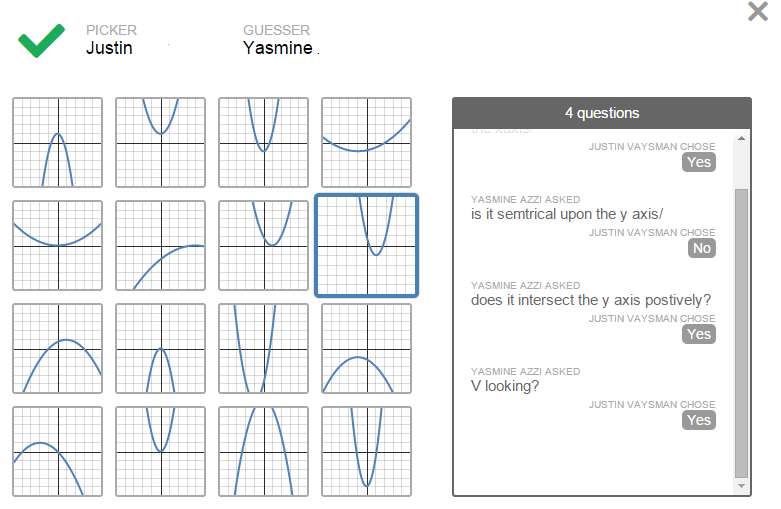781x509 pixels.
Task: Select the first graph card in top row
Action: pyautogui.click(x=57, y=142)
